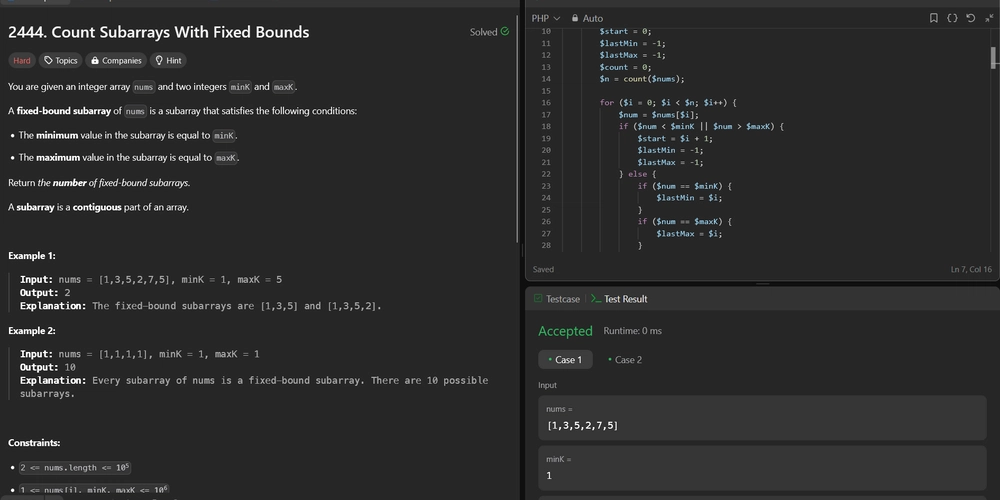Click the format code braces icon
The height and width of the screenshot is (500, 1000).
[952, 18]
